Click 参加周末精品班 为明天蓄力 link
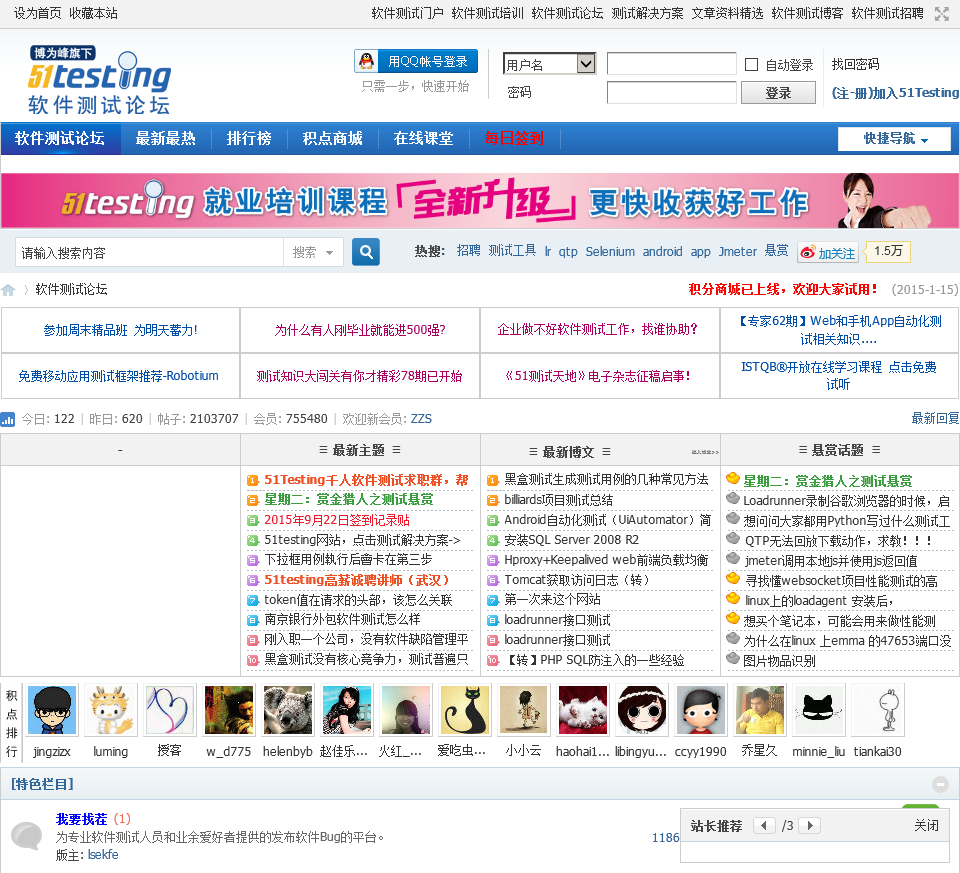Image resolution: width=960 pixels, height=873 pixels. 120,330
